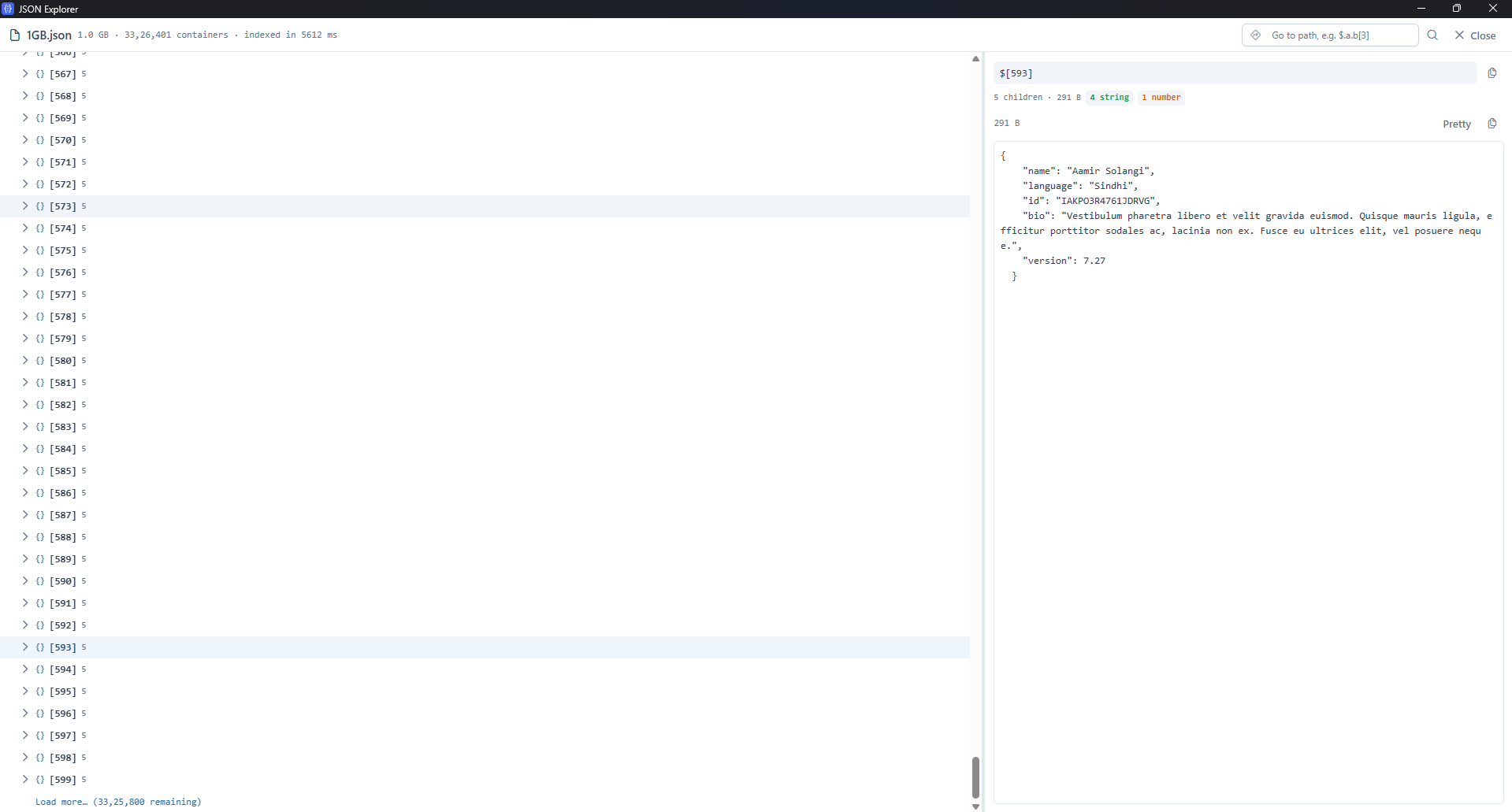Copy the JSON value next to Pretty
This screenshot has height=812, width=1512.
click(x=1492, y=124)
